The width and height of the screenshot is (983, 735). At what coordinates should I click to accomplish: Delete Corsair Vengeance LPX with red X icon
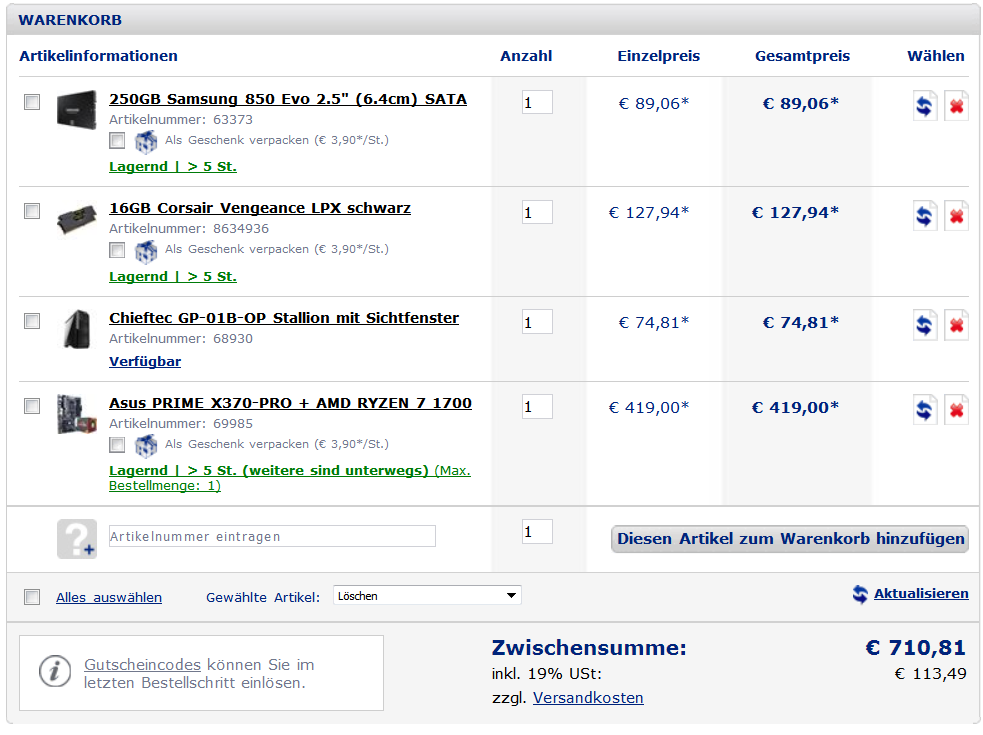(956, 216)
